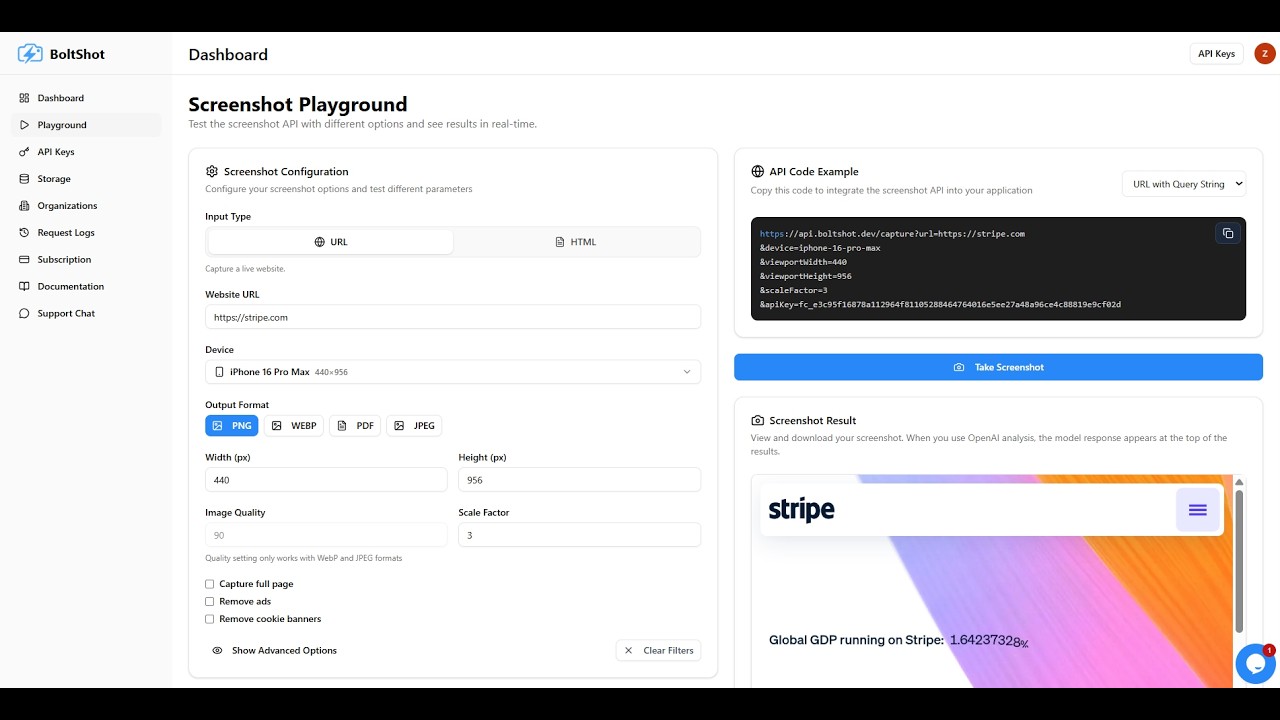Click the Request Logs history icon

point(25,233)
